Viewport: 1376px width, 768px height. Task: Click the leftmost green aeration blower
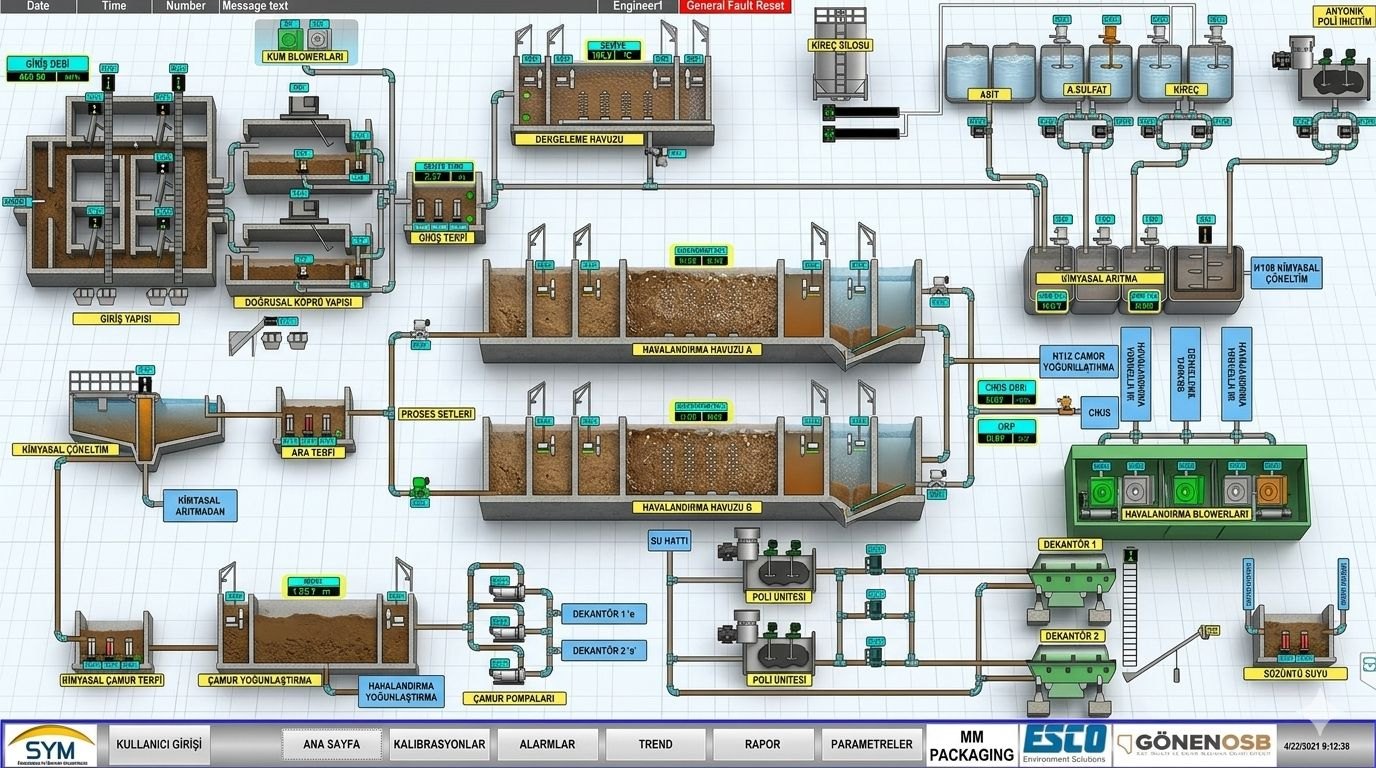tap(1101, 492)
